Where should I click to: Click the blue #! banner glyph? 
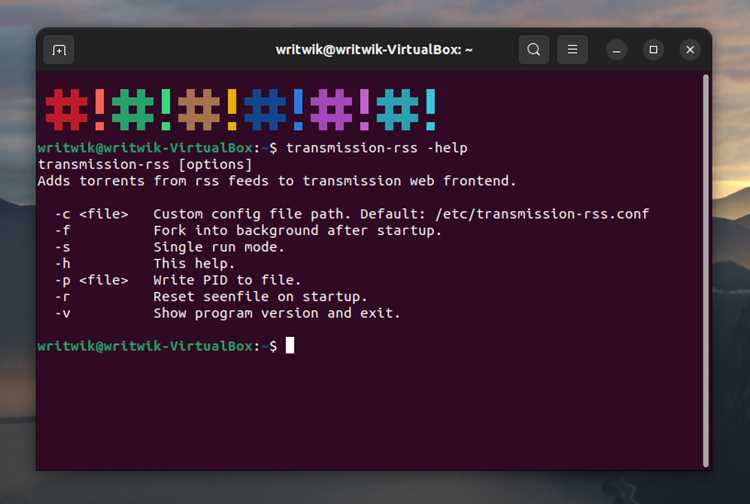(274, 110)
